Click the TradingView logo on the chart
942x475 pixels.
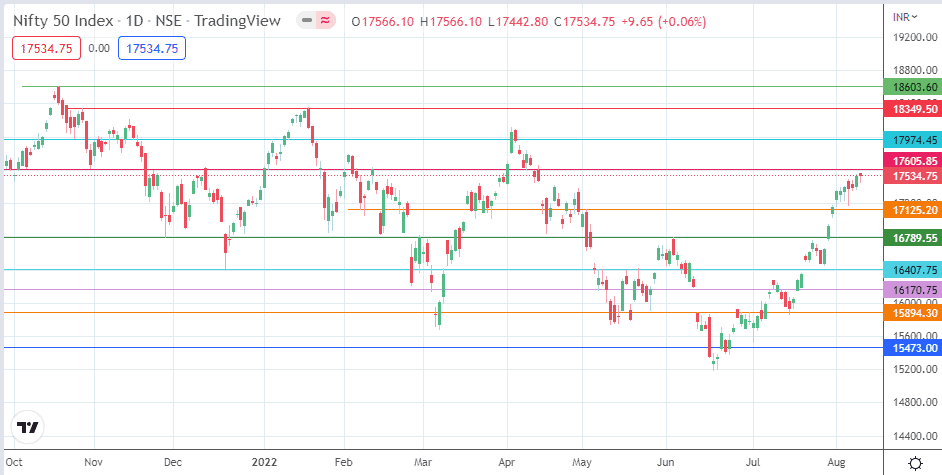[28, 428]
